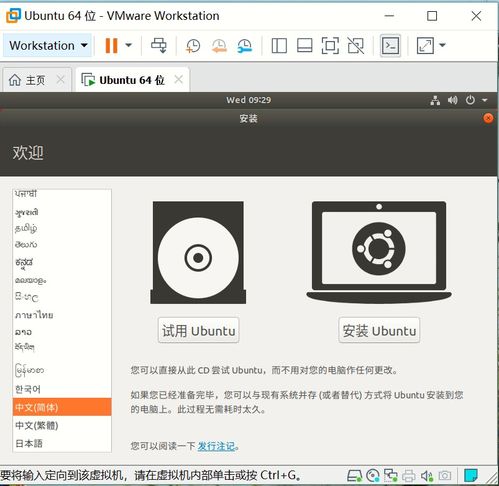Open the Wed 09:29 clock in Ubuntu panel
Viewport: 499px width, 486px height.
click(x=248, y=100)
